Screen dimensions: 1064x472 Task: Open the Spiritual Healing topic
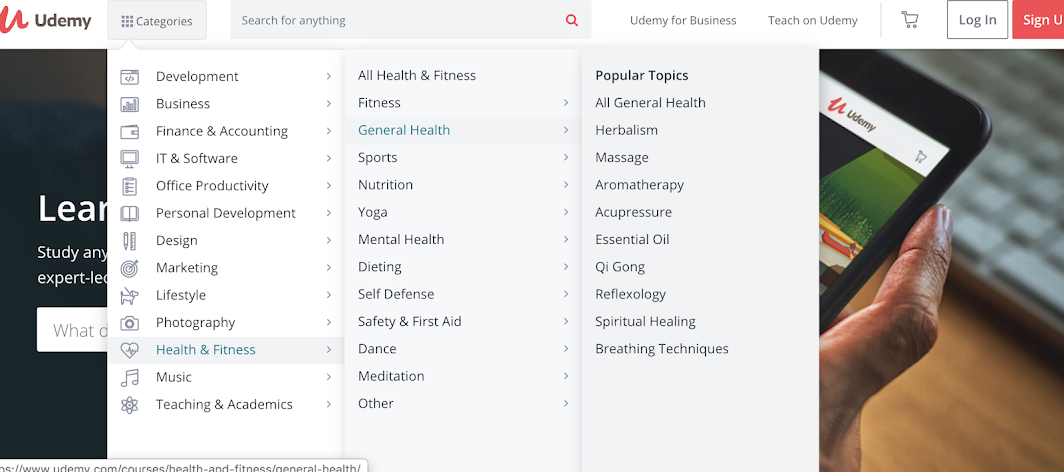[x=645, y=321]
